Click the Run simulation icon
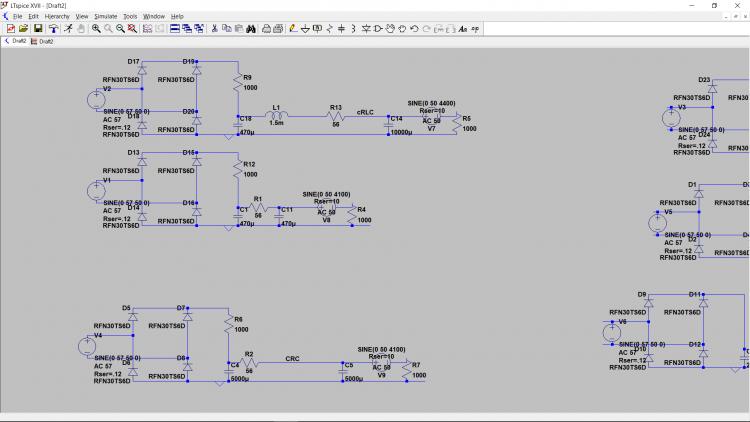The height and width of the screenshot is (422, 750). click(x=67, y=28)
